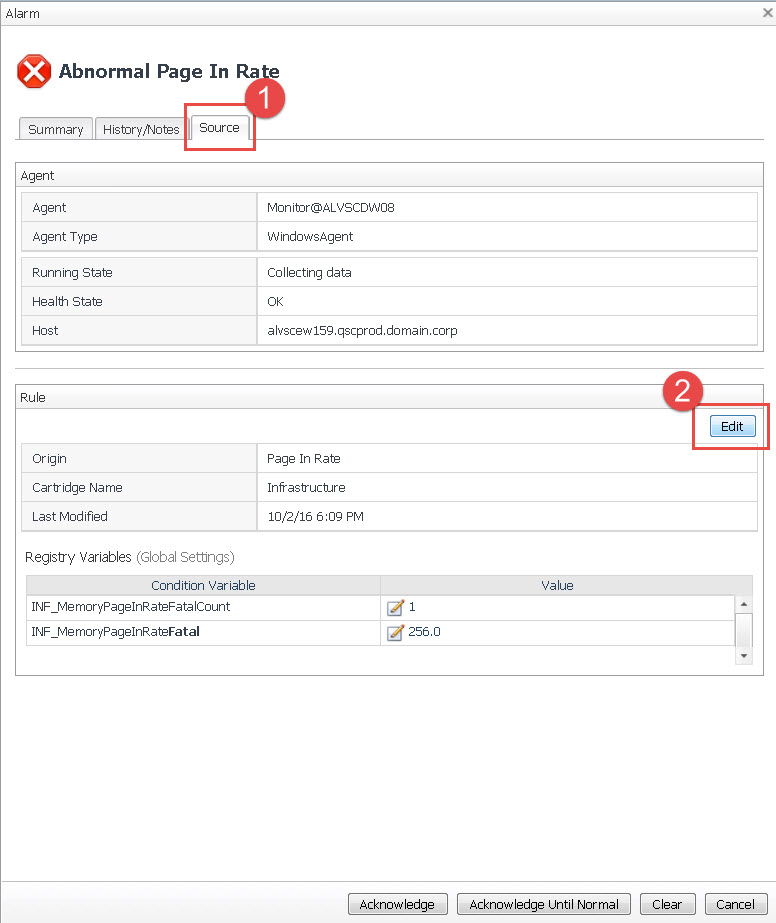
Task: Click the host name alvscew159.qscprod.domain.corp
Action: point(362,330)
